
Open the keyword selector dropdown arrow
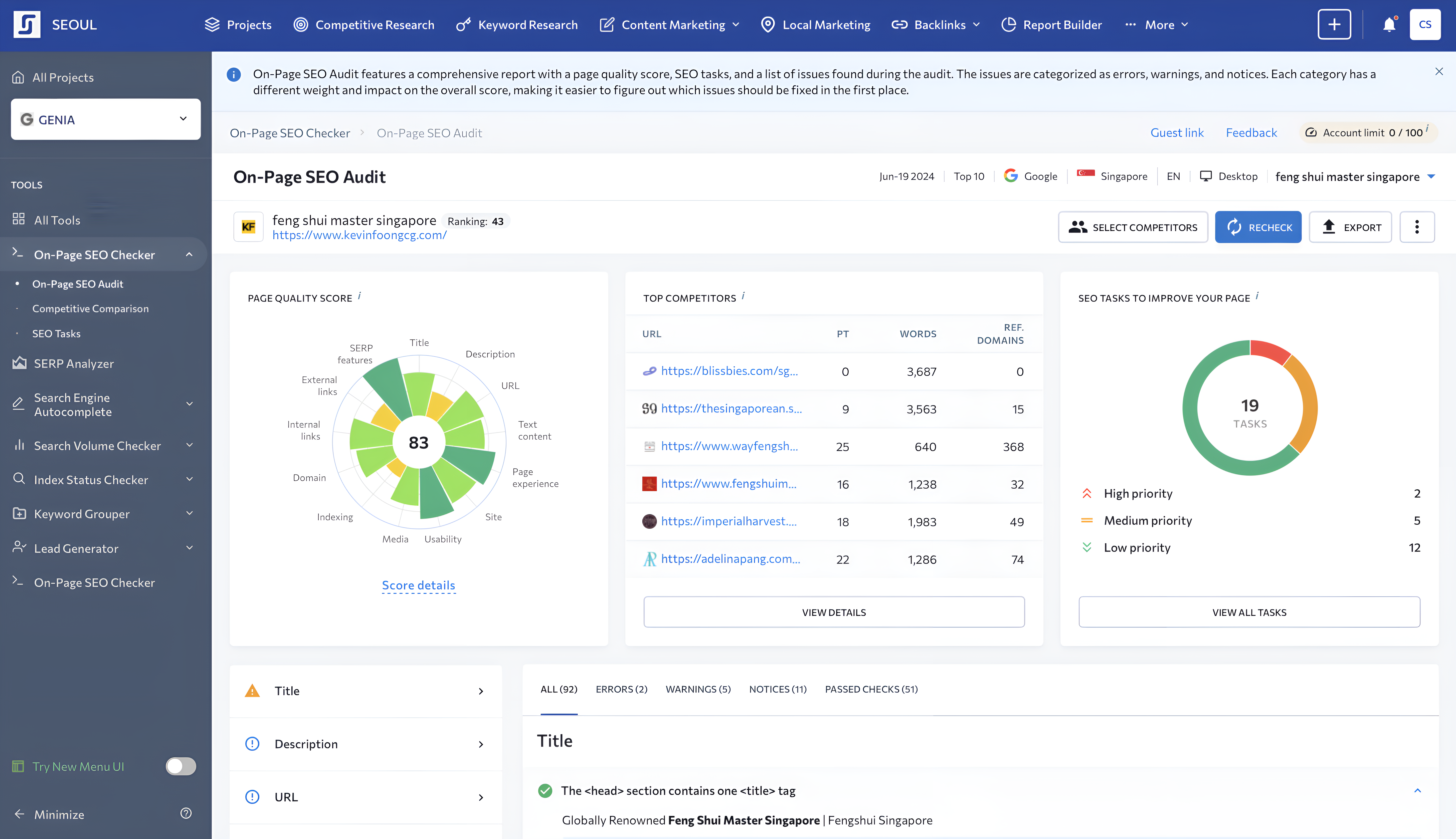(x=1431, y=177)
